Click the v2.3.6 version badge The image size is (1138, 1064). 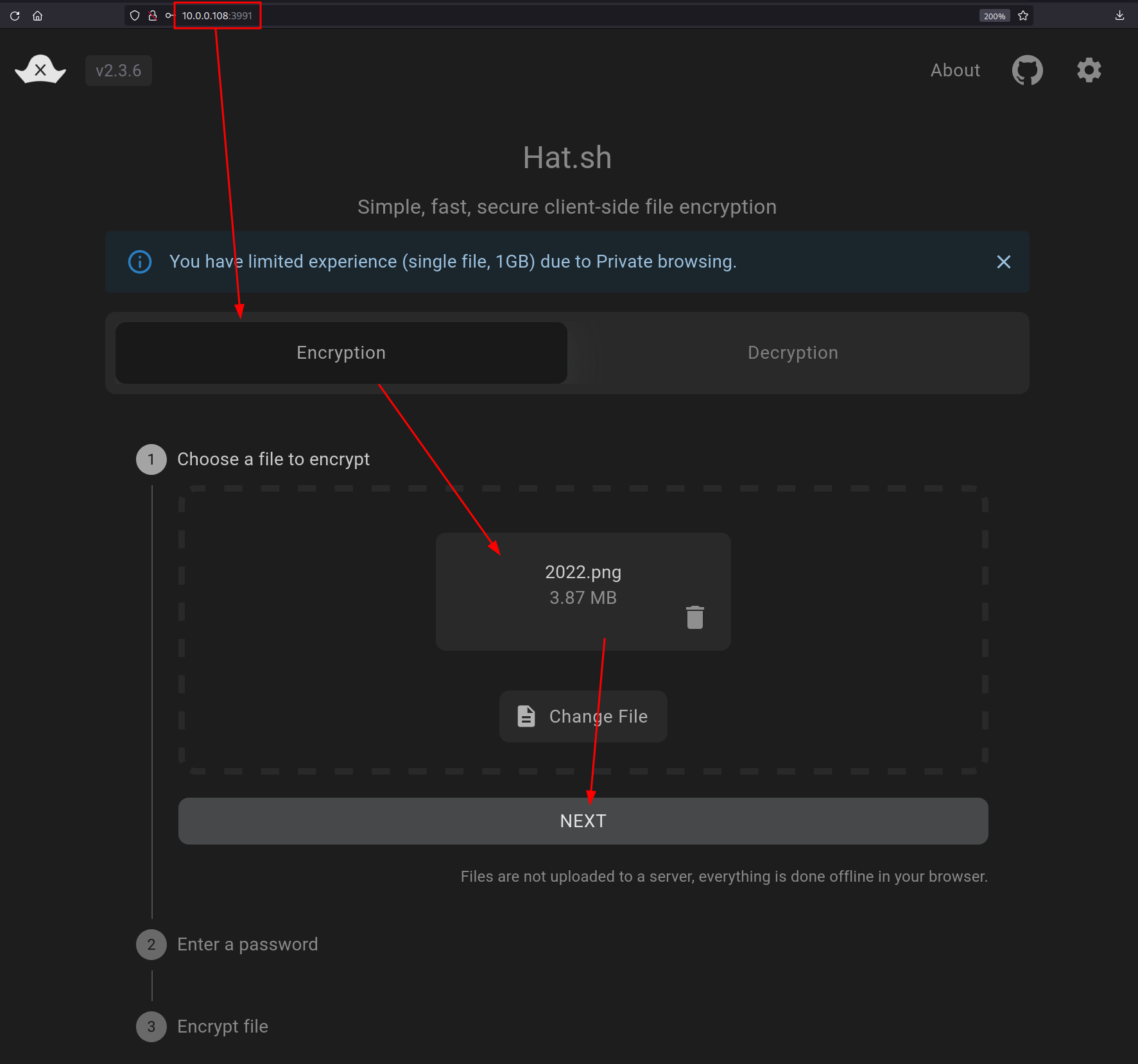click(x=118, y=71)
